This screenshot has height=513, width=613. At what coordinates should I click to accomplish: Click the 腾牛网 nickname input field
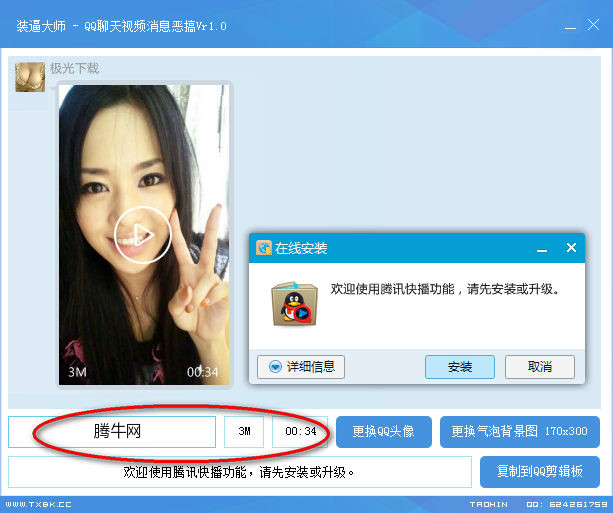(112, 432)
